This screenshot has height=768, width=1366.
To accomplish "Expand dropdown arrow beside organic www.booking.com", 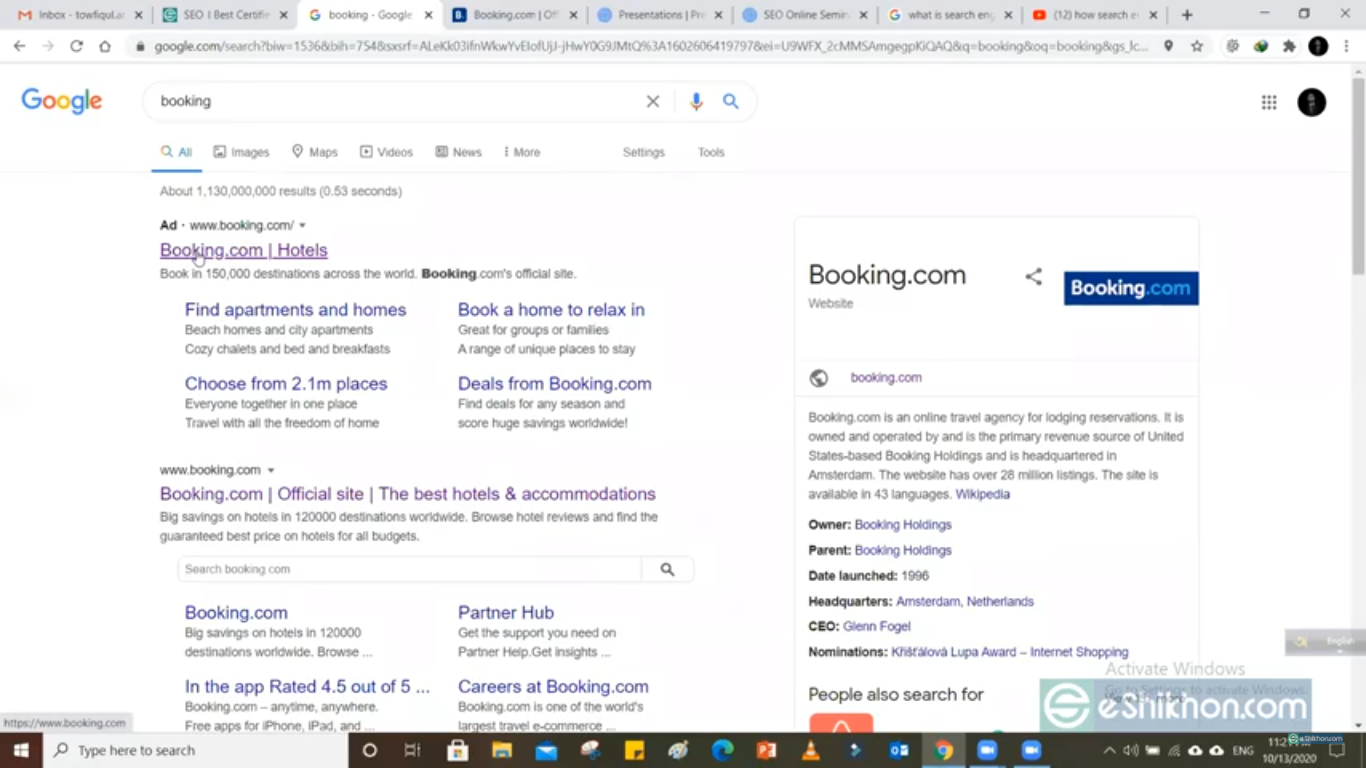I will click(271, 470).
